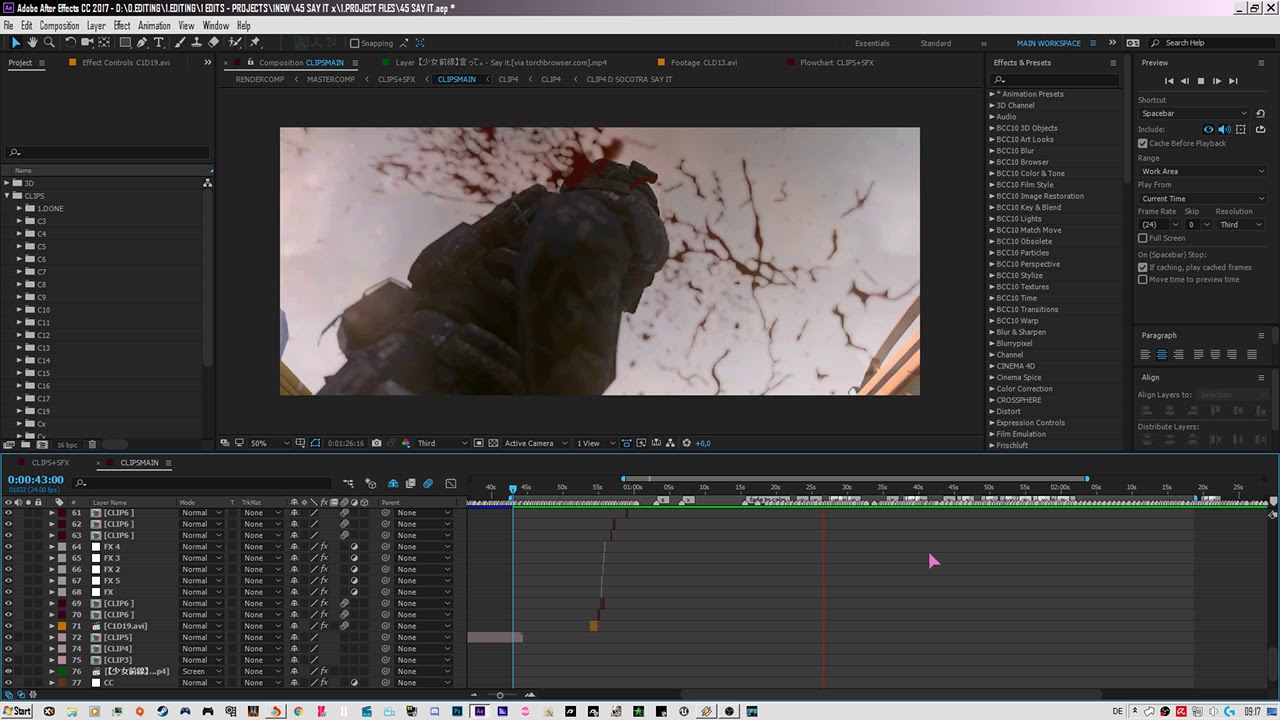
Task: Select the Pan Behind anchor point tool
Action: 105,43
